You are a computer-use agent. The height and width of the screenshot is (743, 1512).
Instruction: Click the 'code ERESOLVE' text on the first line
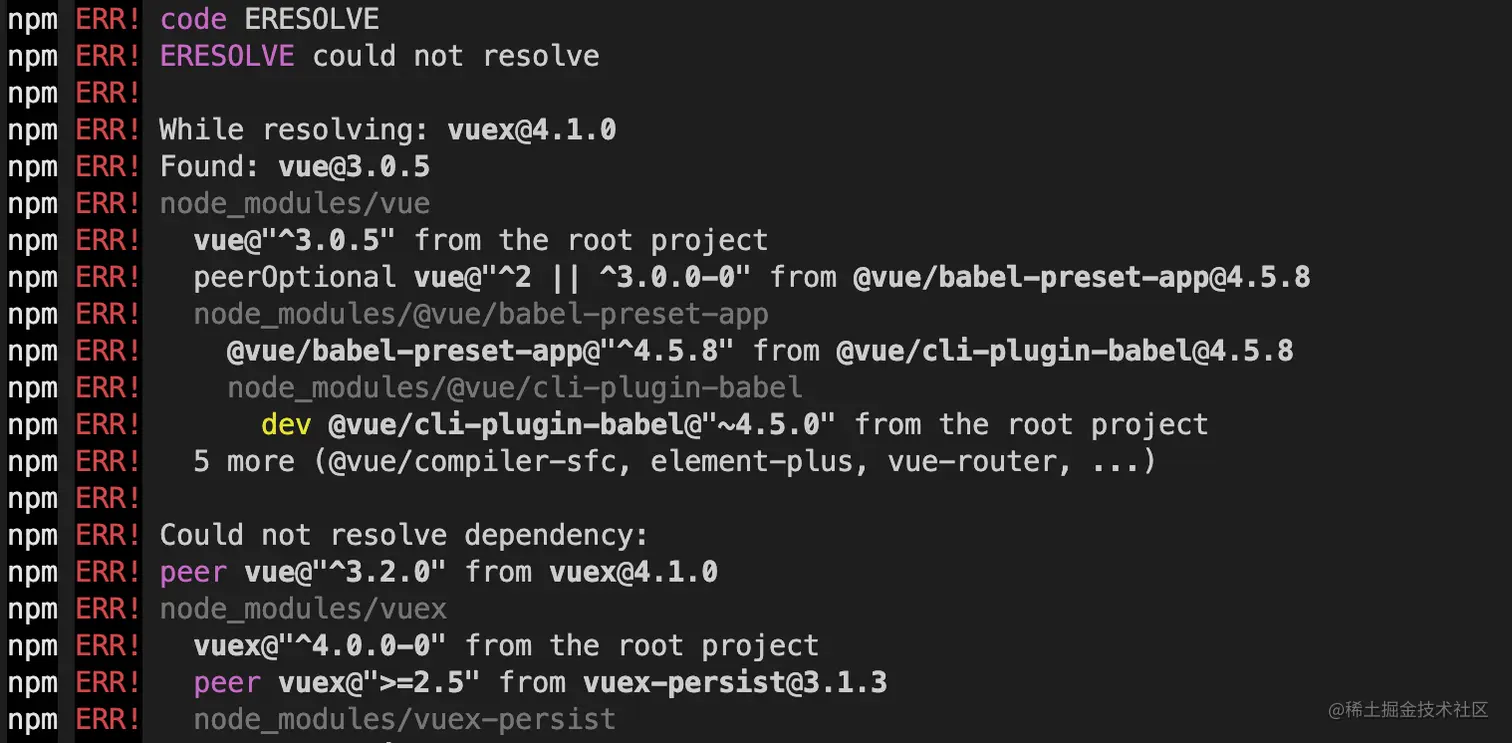[x=269, y=18]
